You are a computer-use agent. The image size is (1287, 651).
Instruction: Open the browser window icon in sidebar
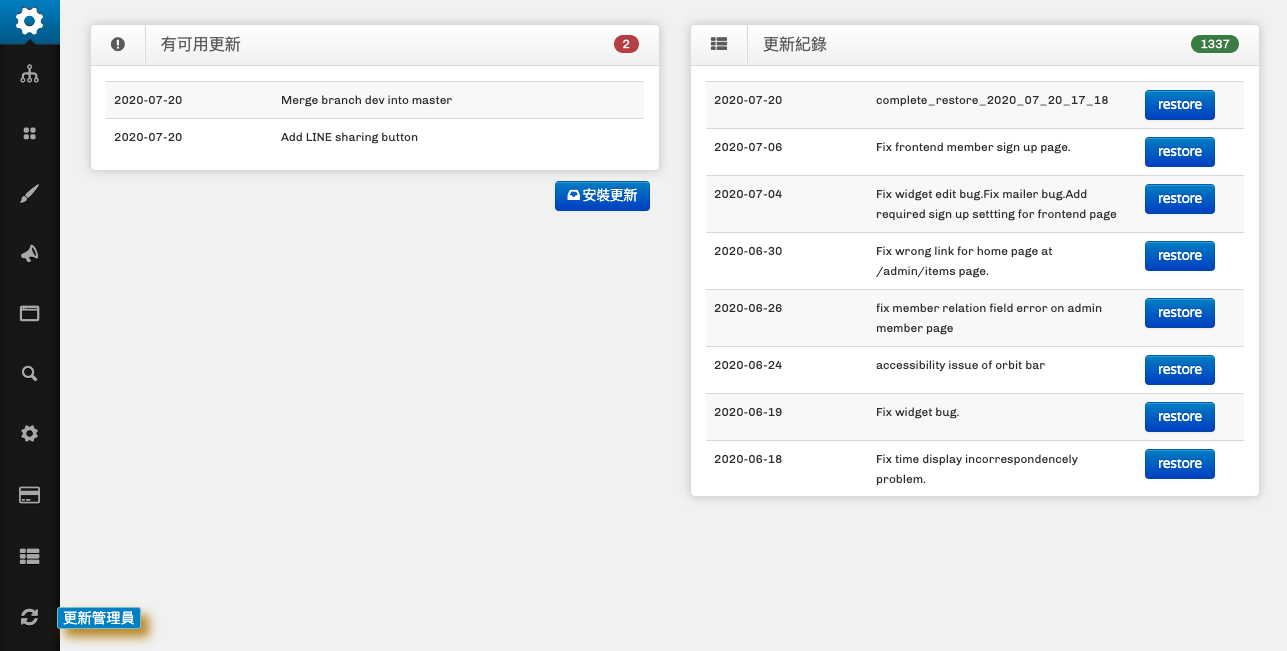[x=29, y=313]
